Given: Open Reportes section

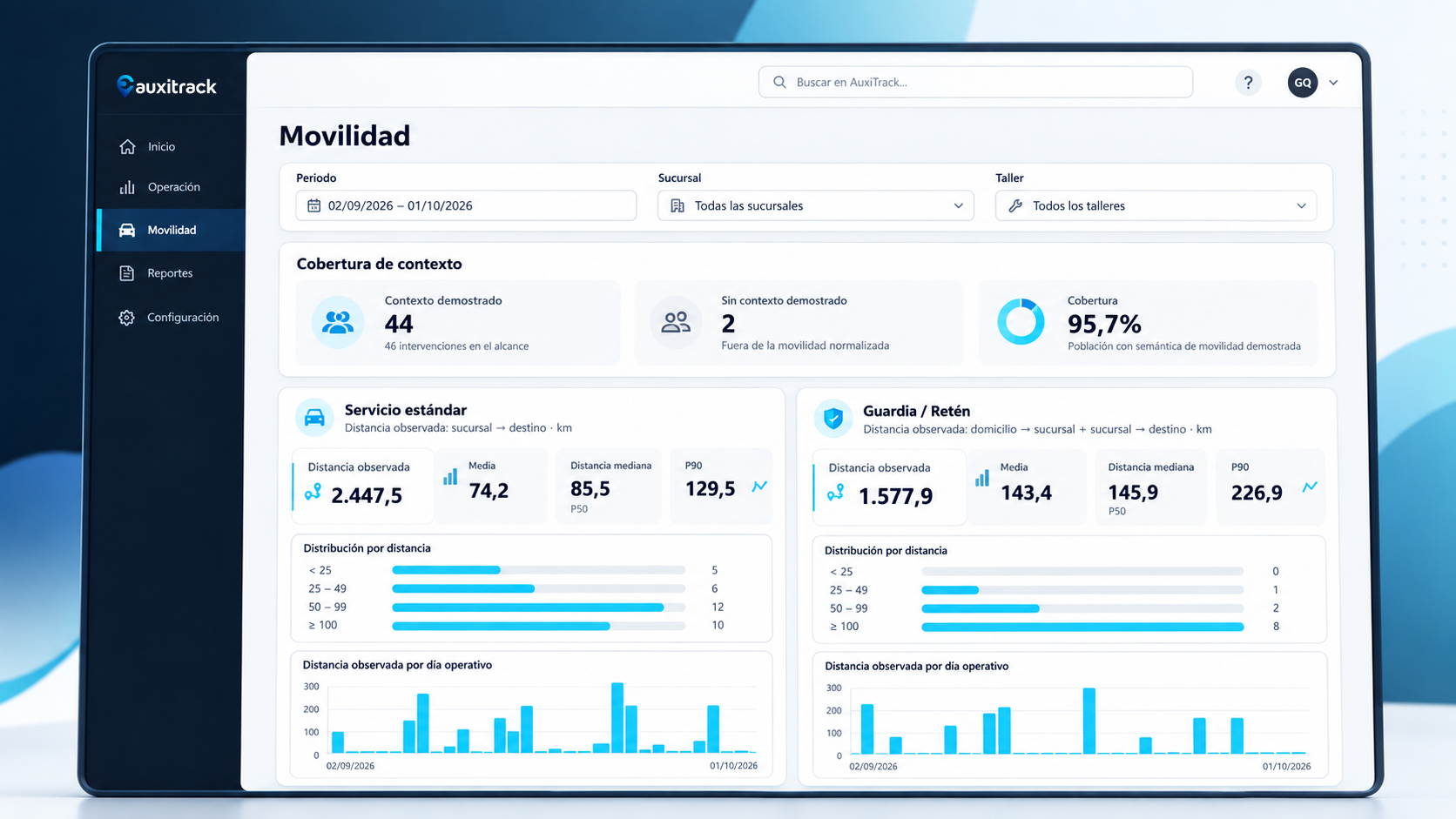Looking at the screenshot, I should click(x=172, y=273).
